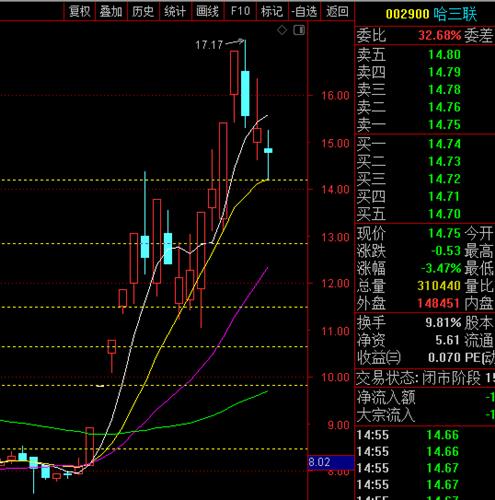Click the 大宗流入 row label
Image resolution: width=495 pixels, height=500 pixels.
[386, 415]
